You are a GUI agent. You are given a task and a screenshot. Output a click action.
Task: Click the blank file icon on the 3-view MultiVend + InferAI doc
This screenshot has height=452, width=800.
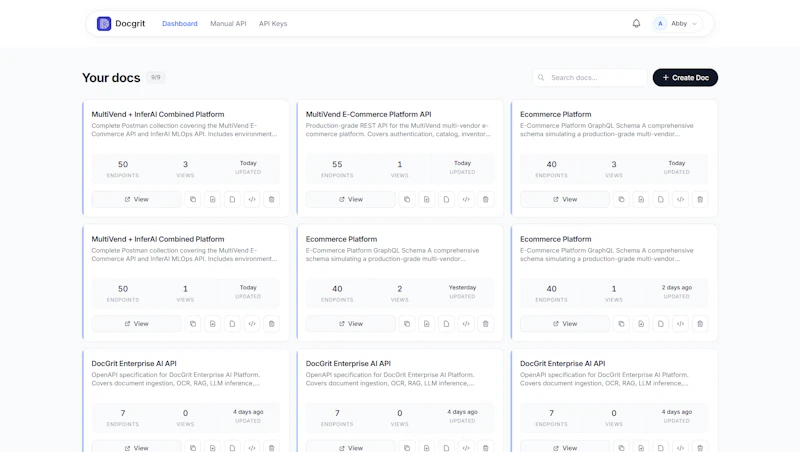232,199
